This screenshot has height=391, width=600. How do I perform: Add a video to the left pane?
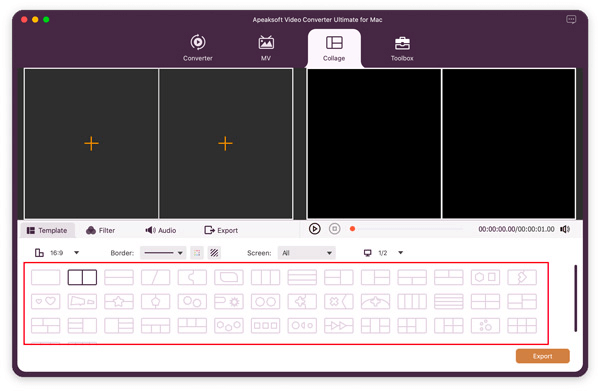pos(91,143)
